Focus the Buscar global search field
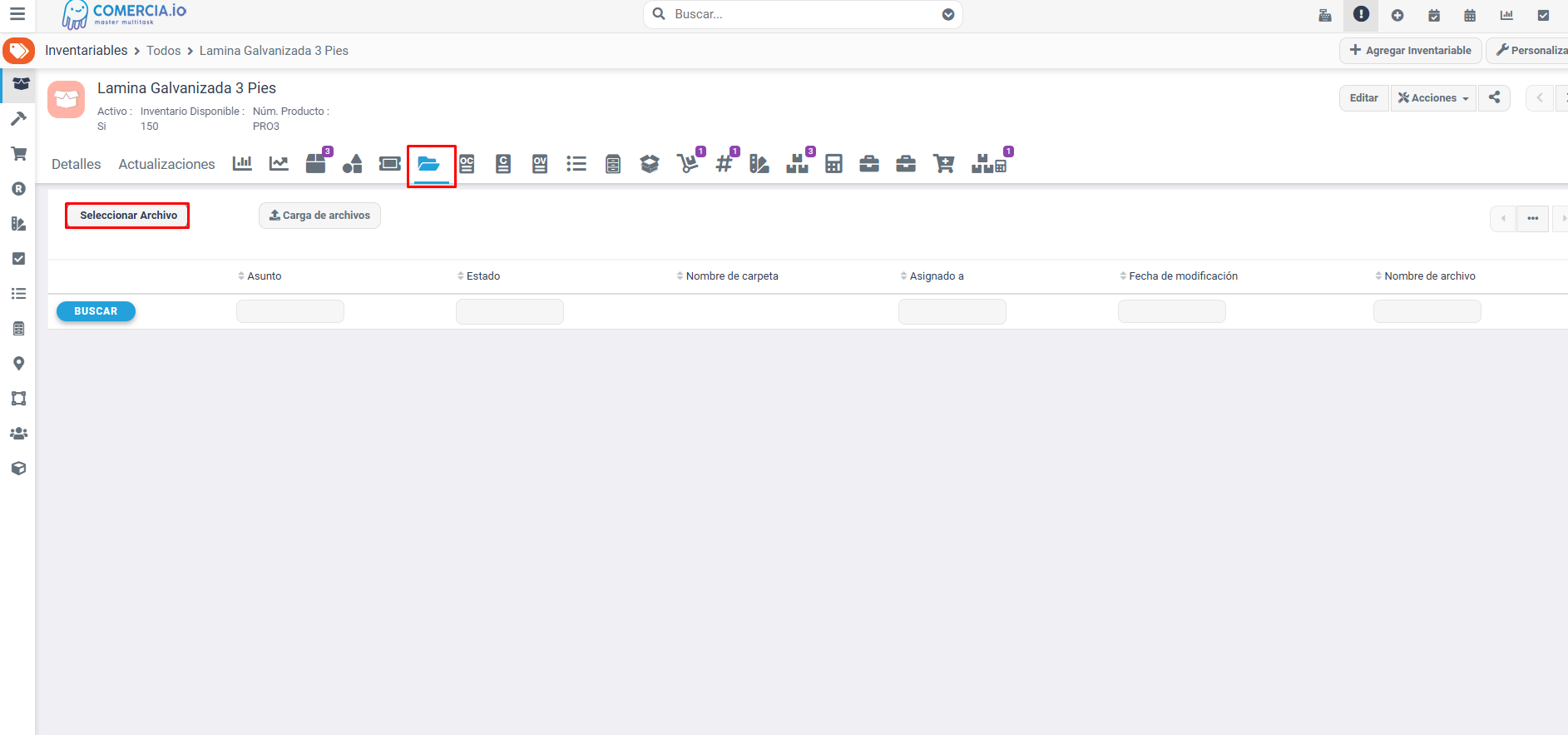 click(x=803, y=14)
